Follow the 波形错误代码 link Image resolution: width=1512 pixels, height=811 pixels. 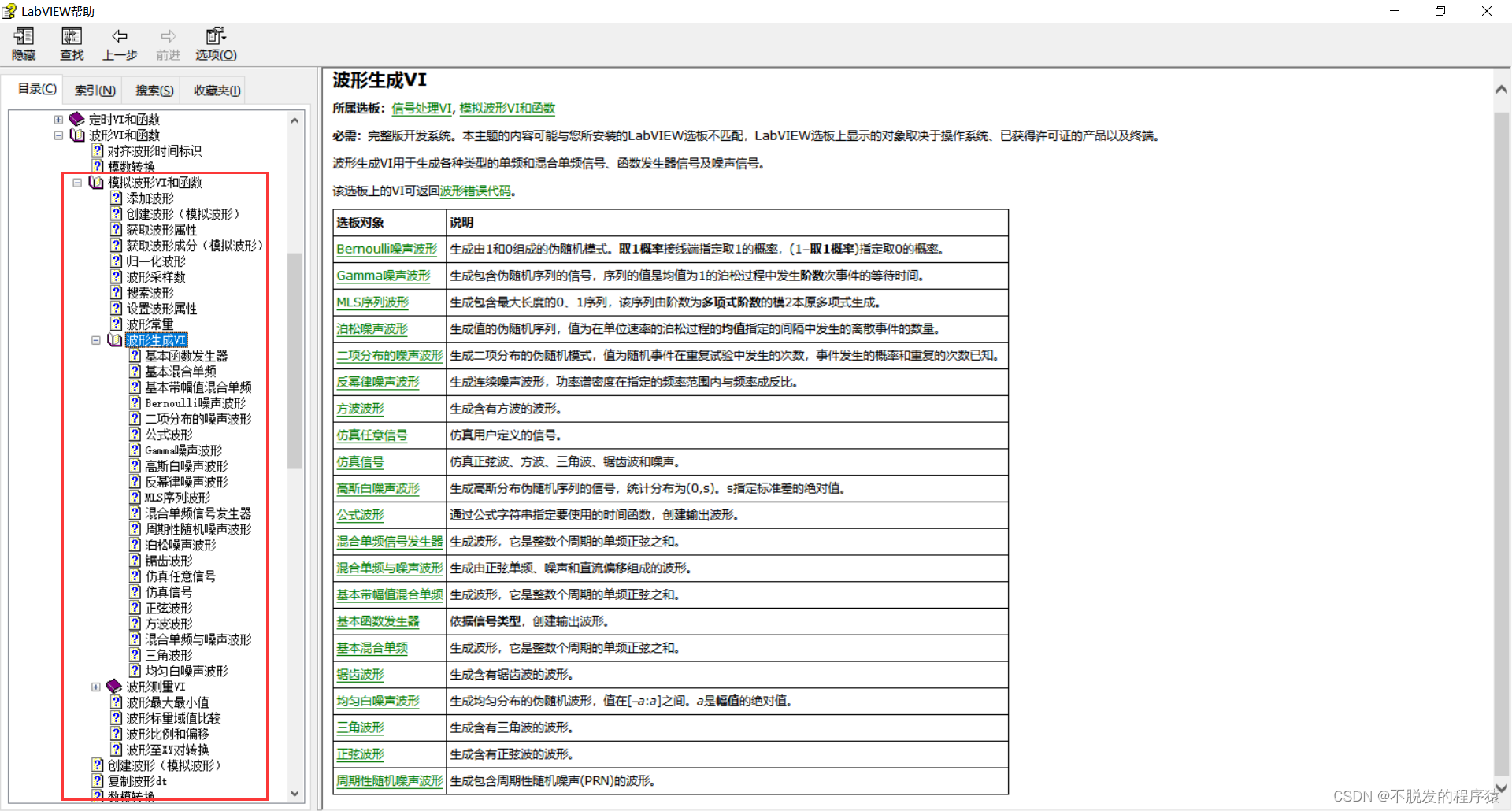476,191
